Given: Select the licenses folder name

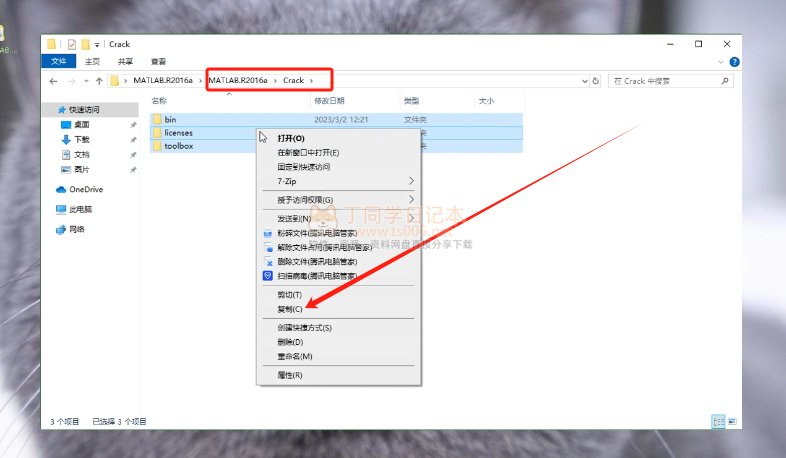Looking at the screenshot, I should (178, 133).
